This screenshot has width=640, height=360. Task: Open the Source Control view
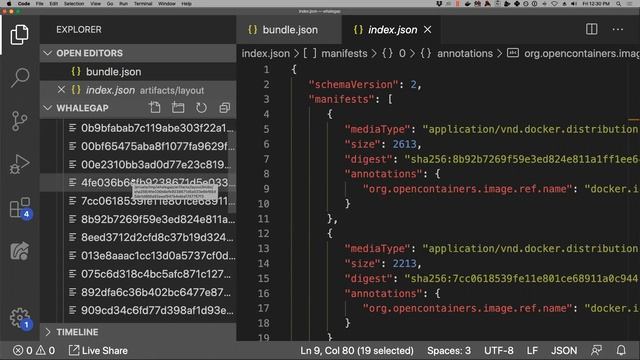[19, 121]
